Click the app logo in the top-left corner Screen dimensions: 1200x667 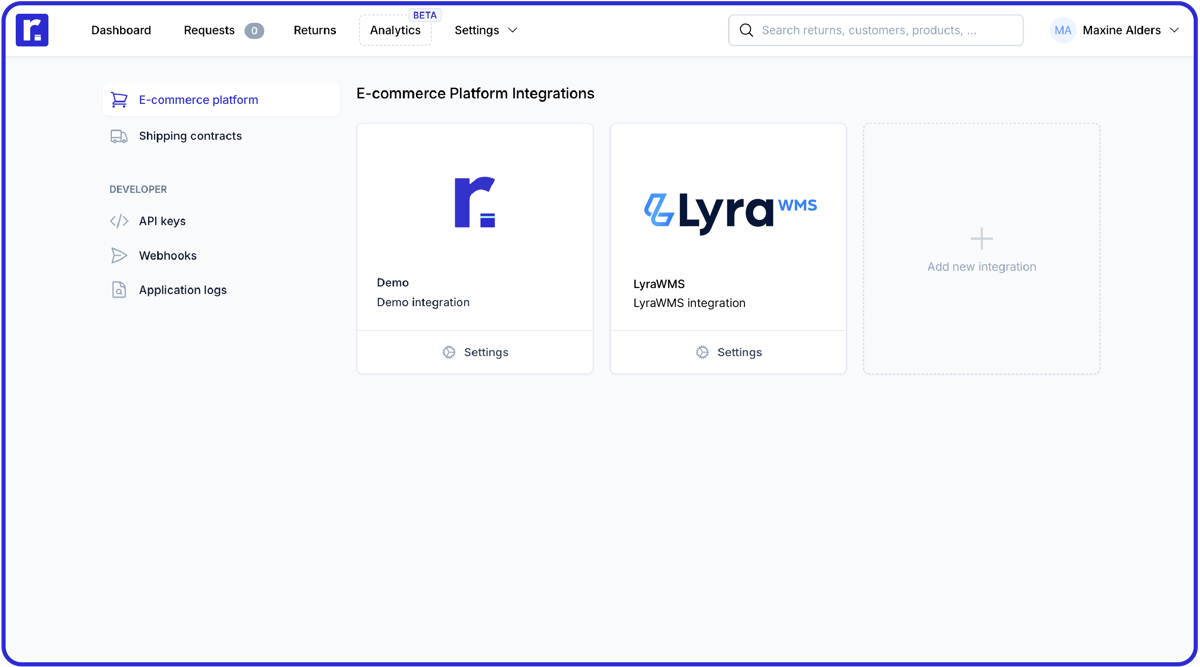[32, 30]
